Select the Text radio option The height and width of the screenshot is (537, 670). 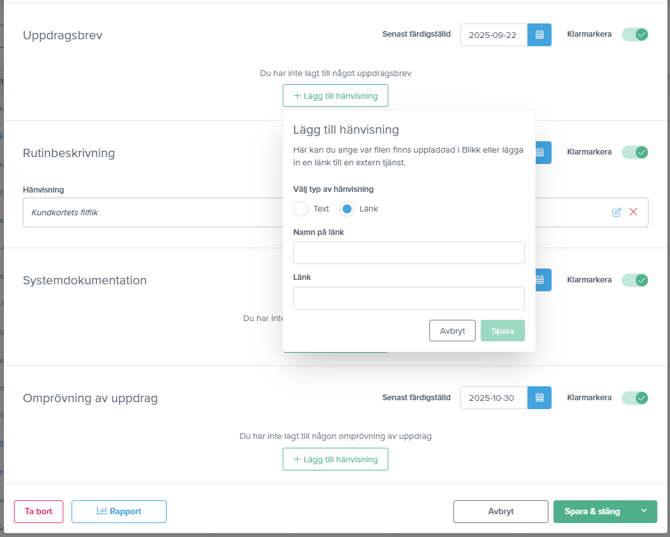pyautogui.click(x=301, y=209)
